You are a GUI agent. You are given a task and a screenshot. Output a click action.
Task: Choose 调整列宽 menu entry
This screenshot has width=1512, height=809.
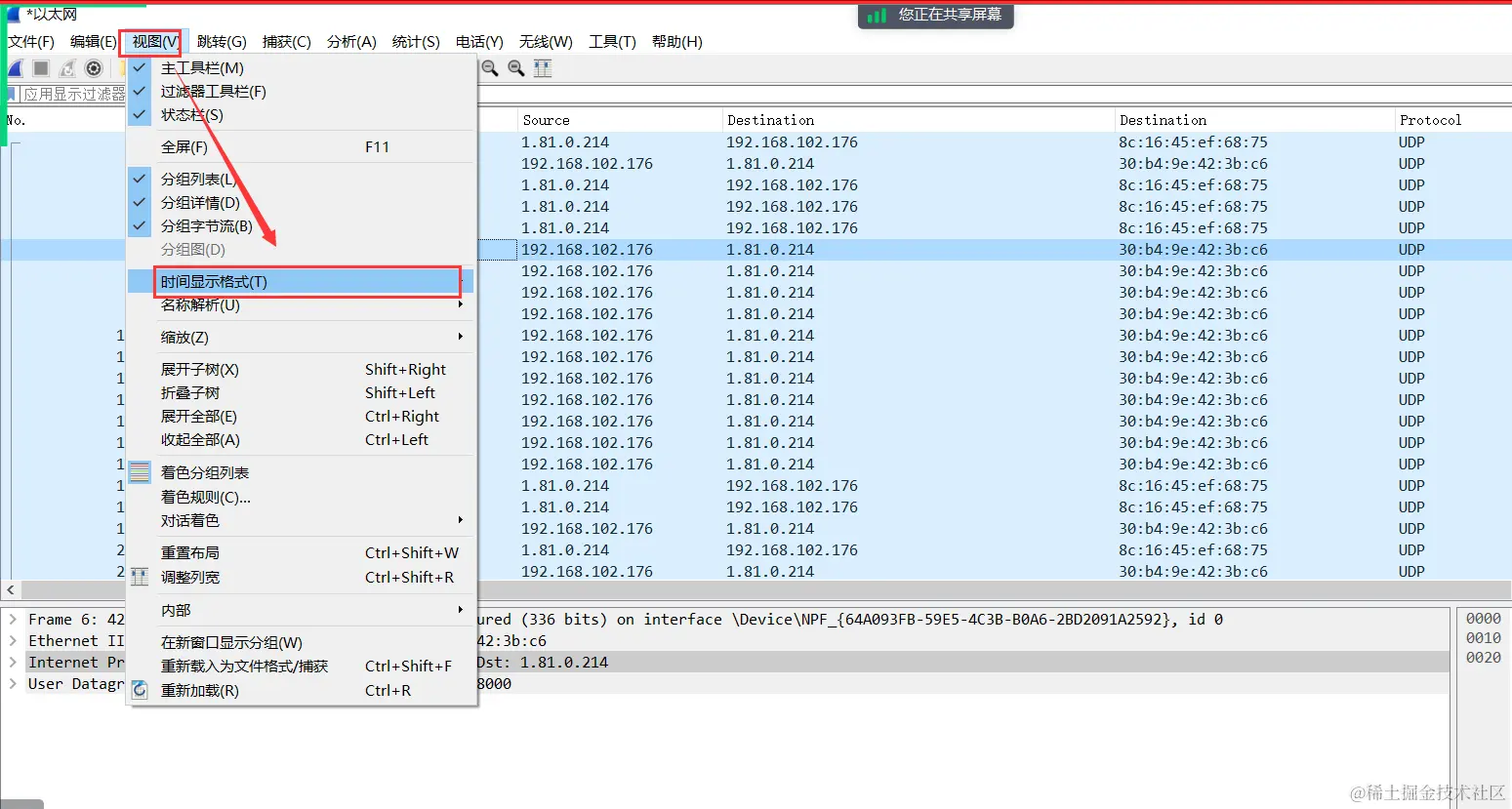click(301, 578)
